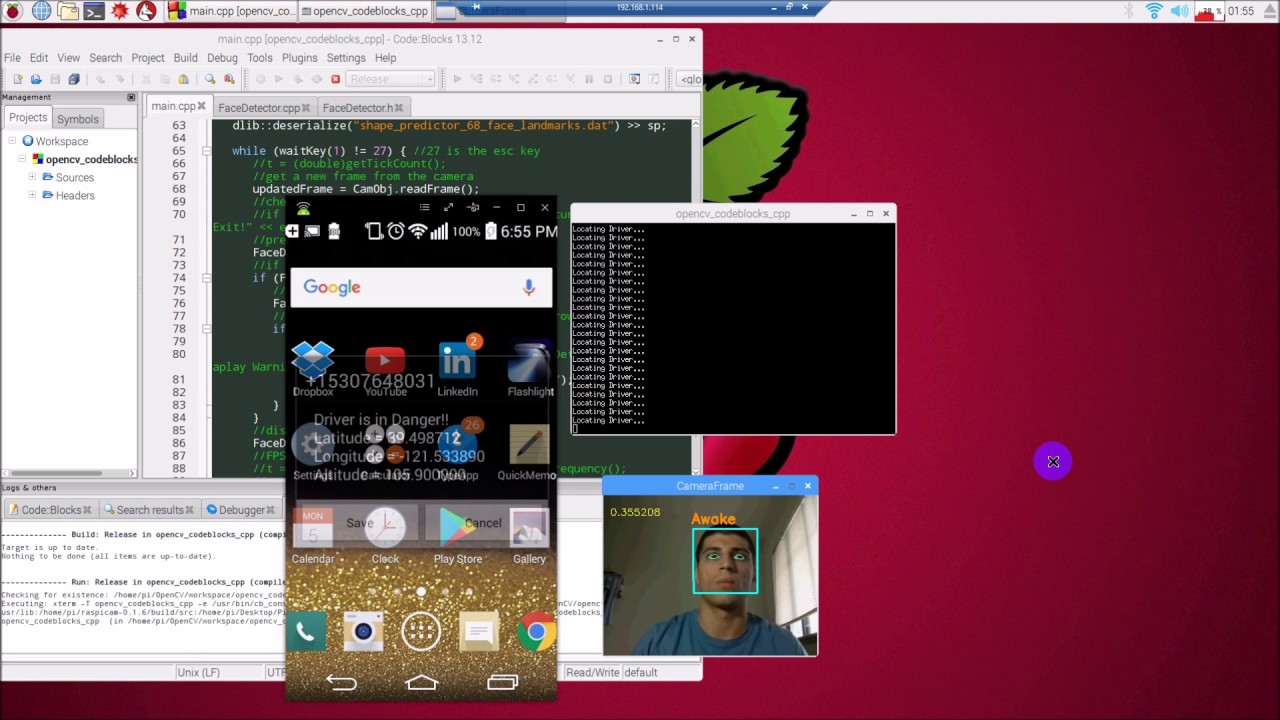Image resolution: width=1280 pixels, height=720 pixels.
Task: Click the Bluetooth tray icon
Action: tap(1130, 11)
